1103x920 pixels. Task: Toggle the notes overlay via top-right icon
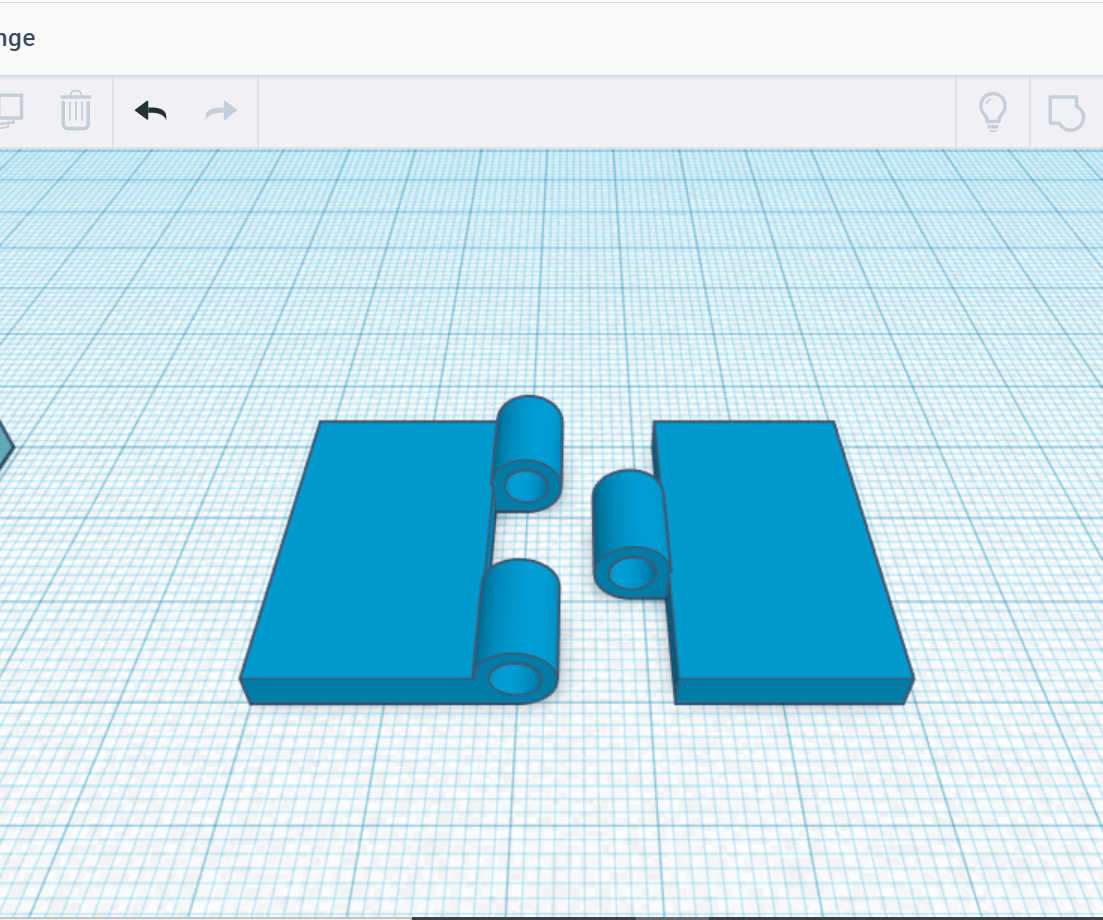(1066, 112)
